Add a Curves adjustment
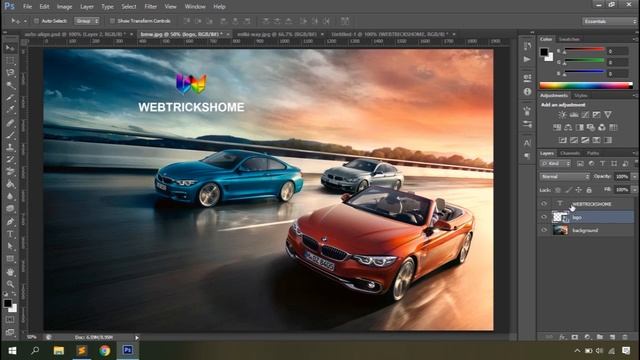This screenshot has height=360, width=640. coord(585,115)
